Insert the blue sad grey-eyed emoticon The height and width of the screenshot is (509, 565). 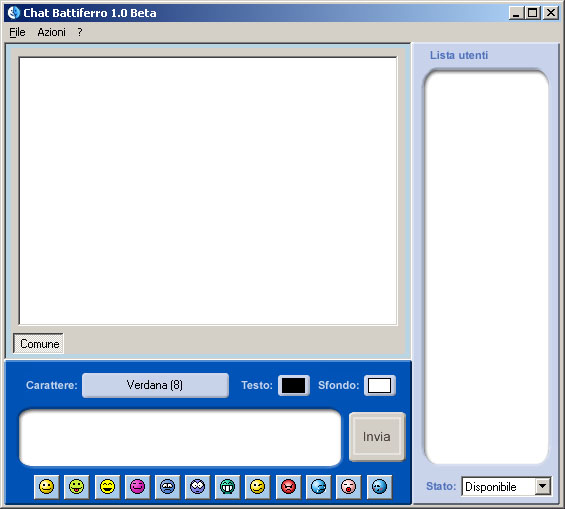click(x=167, y=487)
